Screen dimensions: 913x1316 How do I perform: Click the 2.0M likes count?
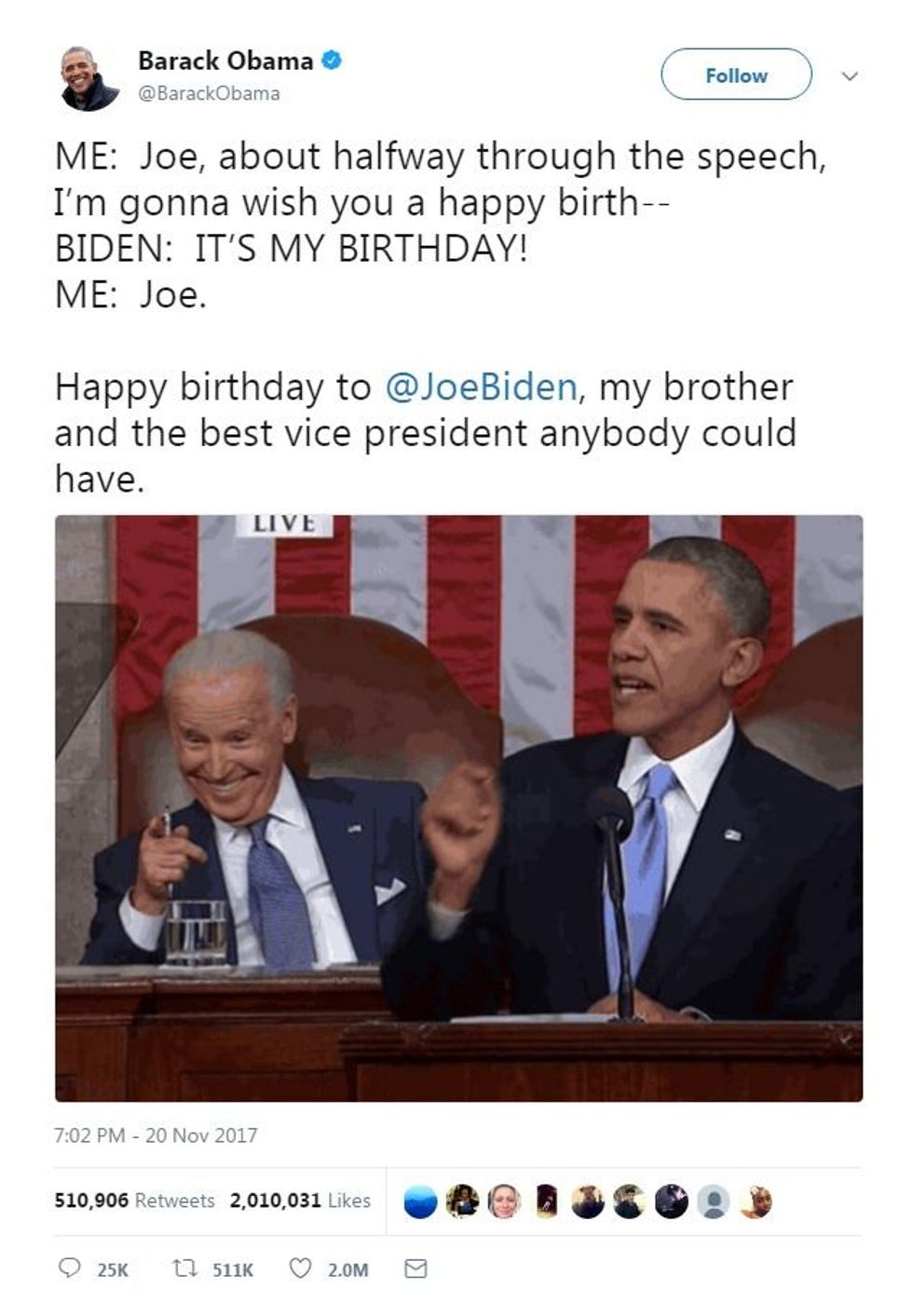[x=347, y=1269]
